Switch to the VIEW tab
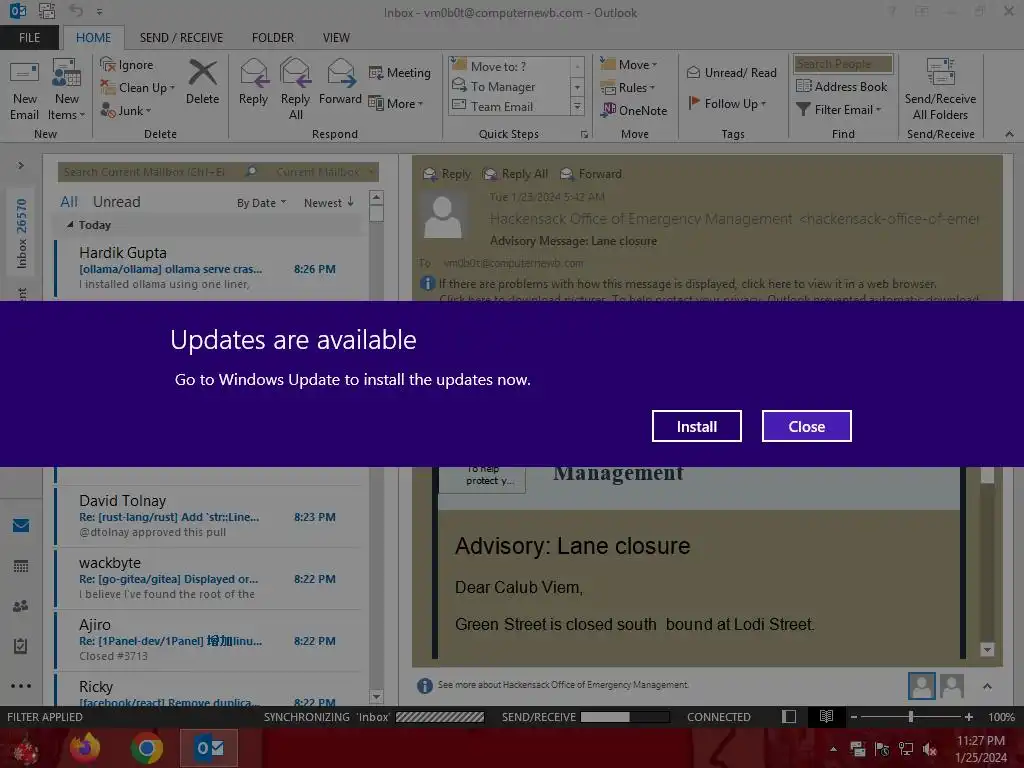Image resolution: width=1024 pixels, height=768 pixels. 336,38
